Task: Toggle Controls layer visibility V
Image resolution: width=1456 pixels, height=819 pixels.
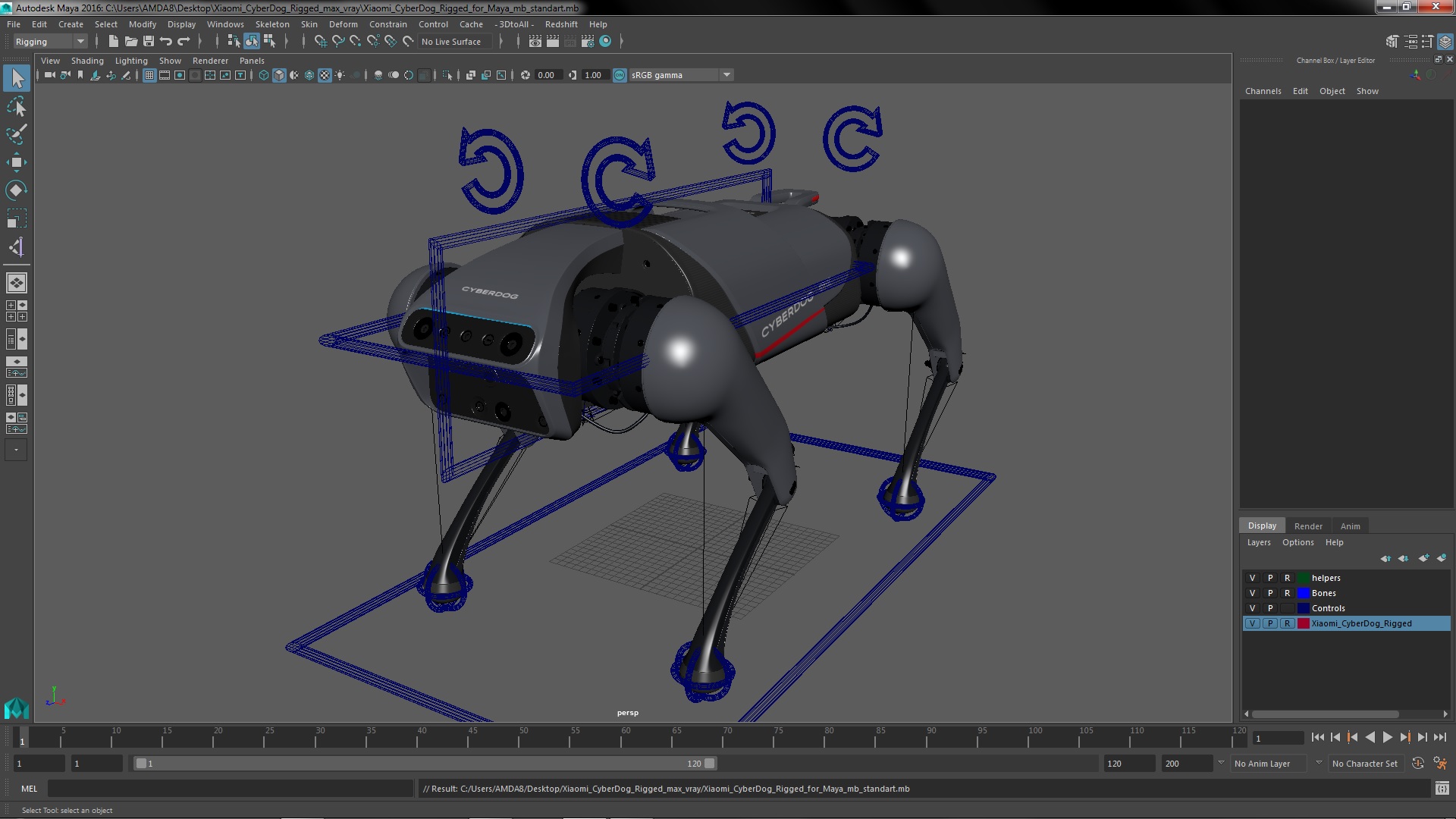Action: tap(1252, 608)
